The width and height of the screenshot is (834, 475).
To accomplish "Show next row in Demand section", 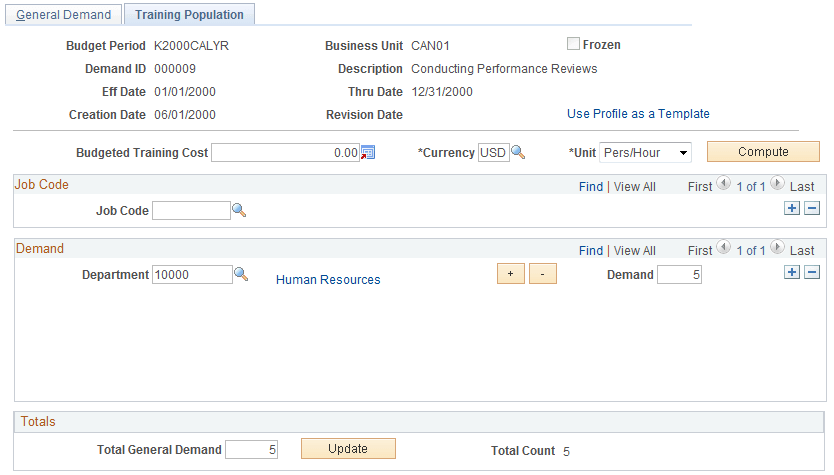I will pos(777,247).
